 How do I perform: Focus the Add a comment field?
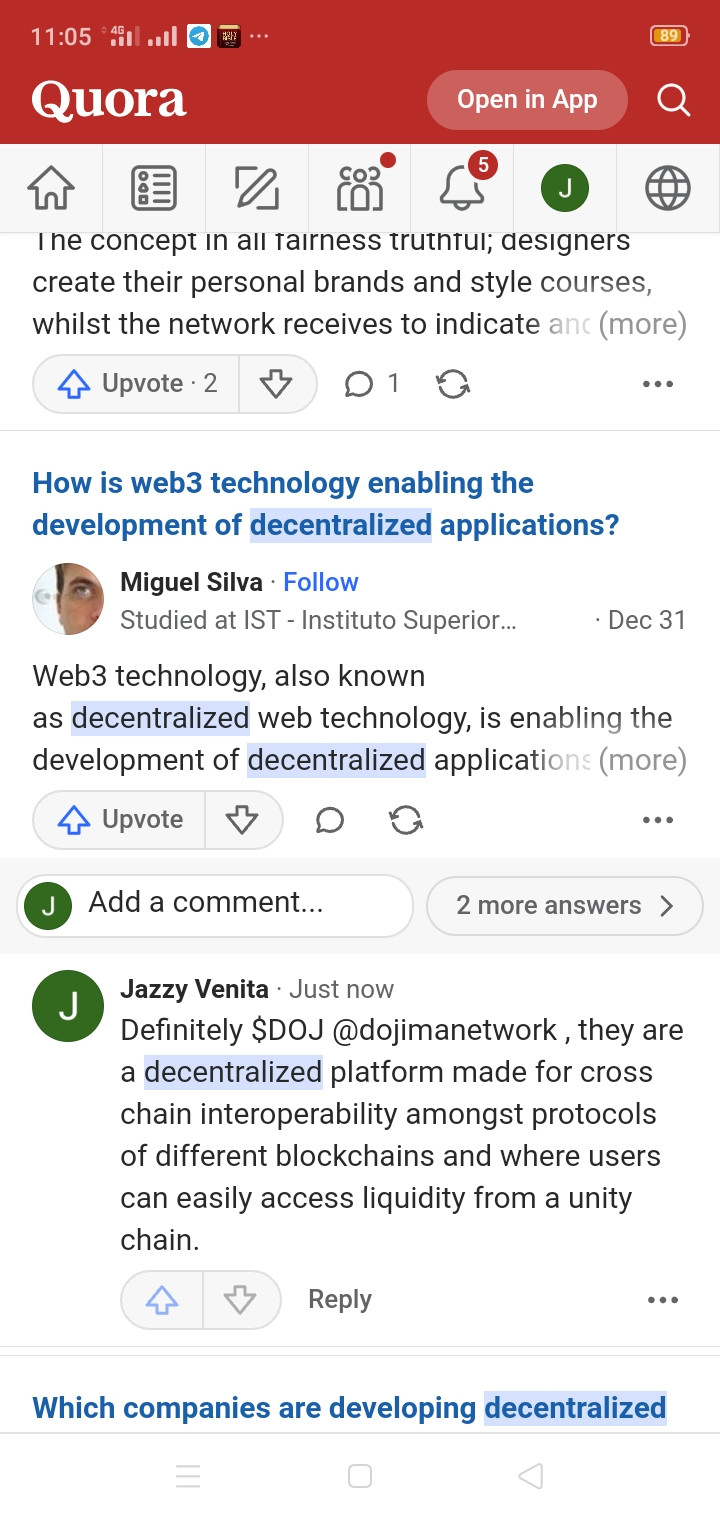pos(215,905)
